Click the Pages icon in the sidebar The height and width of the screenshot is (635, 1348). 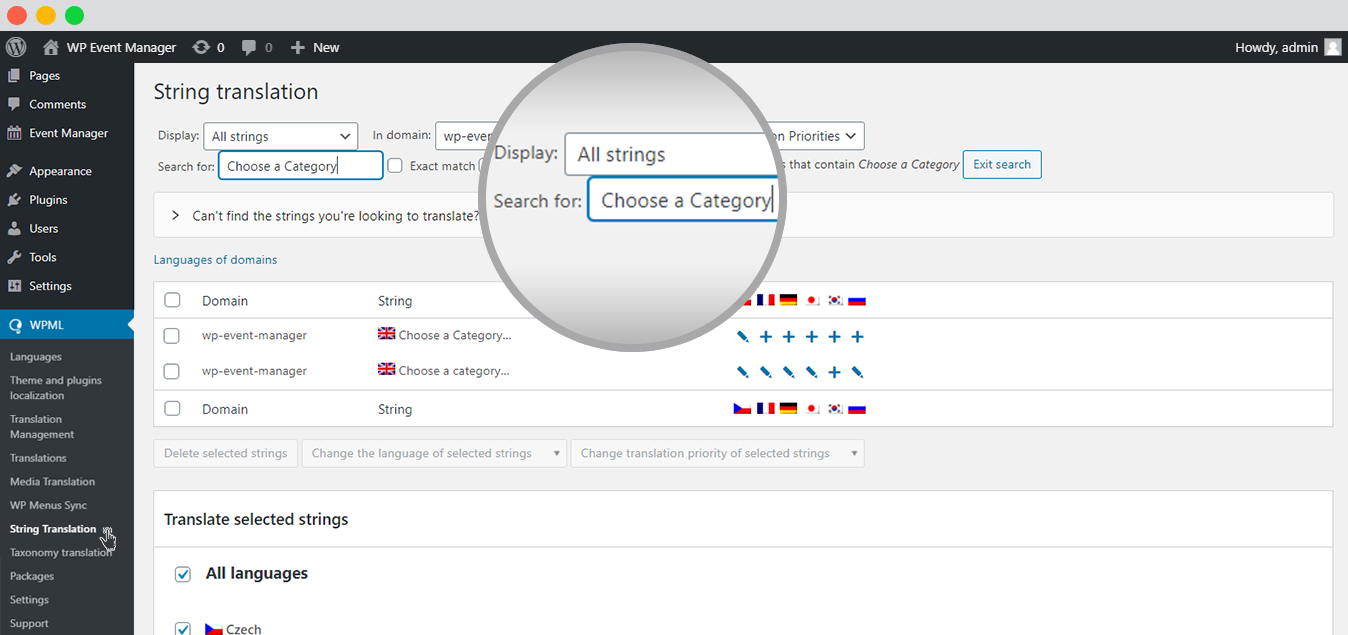pyautogui.click(x=14, y=76)
